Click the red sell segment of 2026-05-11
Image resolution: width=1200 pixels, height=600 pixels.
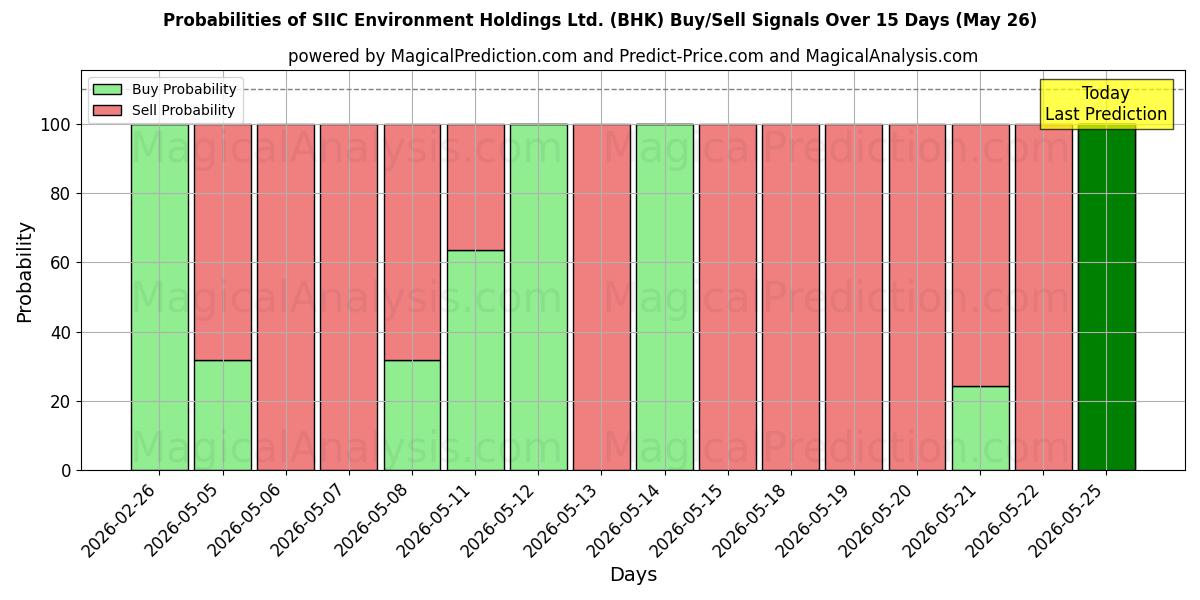tap(475, 187)
